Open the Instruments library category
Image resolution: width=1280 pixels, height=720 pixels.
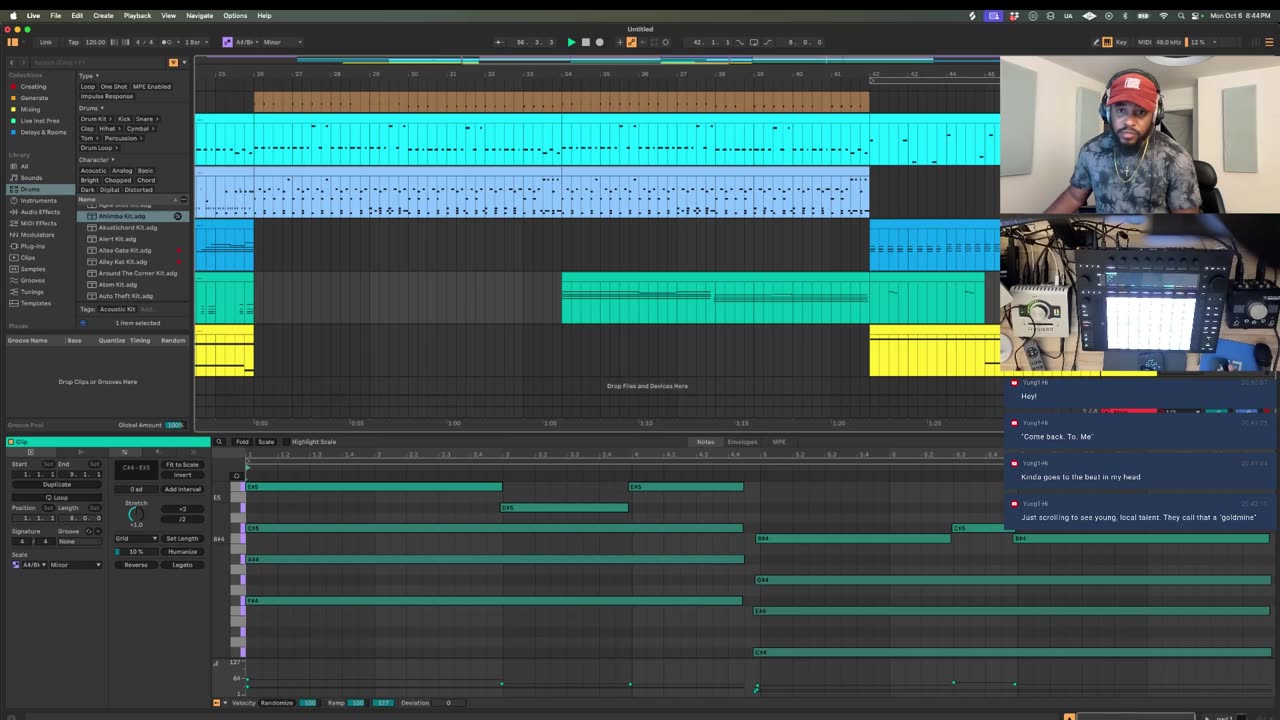[39, 201]
